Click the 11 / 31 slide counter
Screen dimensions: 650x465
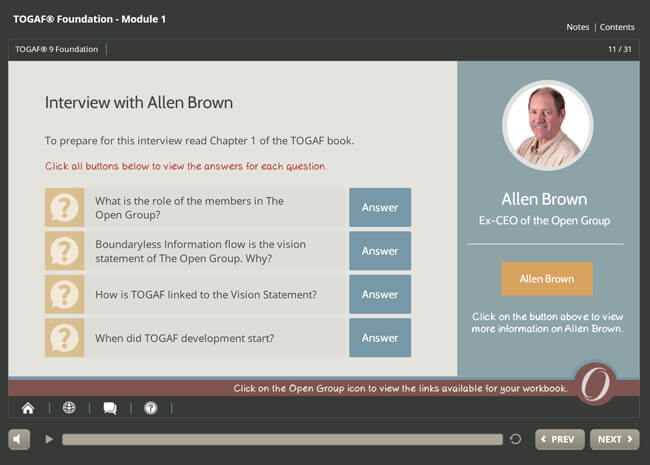click(x=620, y=49)
